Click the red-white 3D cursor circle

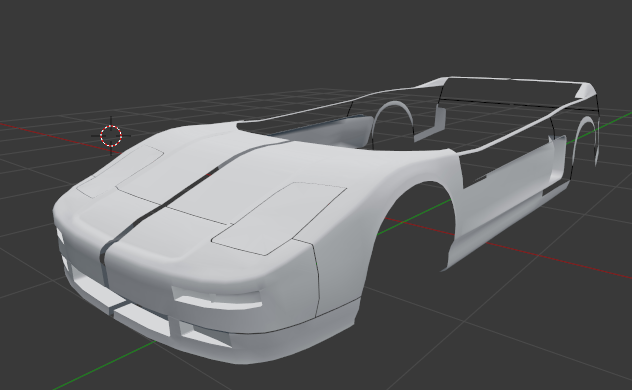point(111,136)
